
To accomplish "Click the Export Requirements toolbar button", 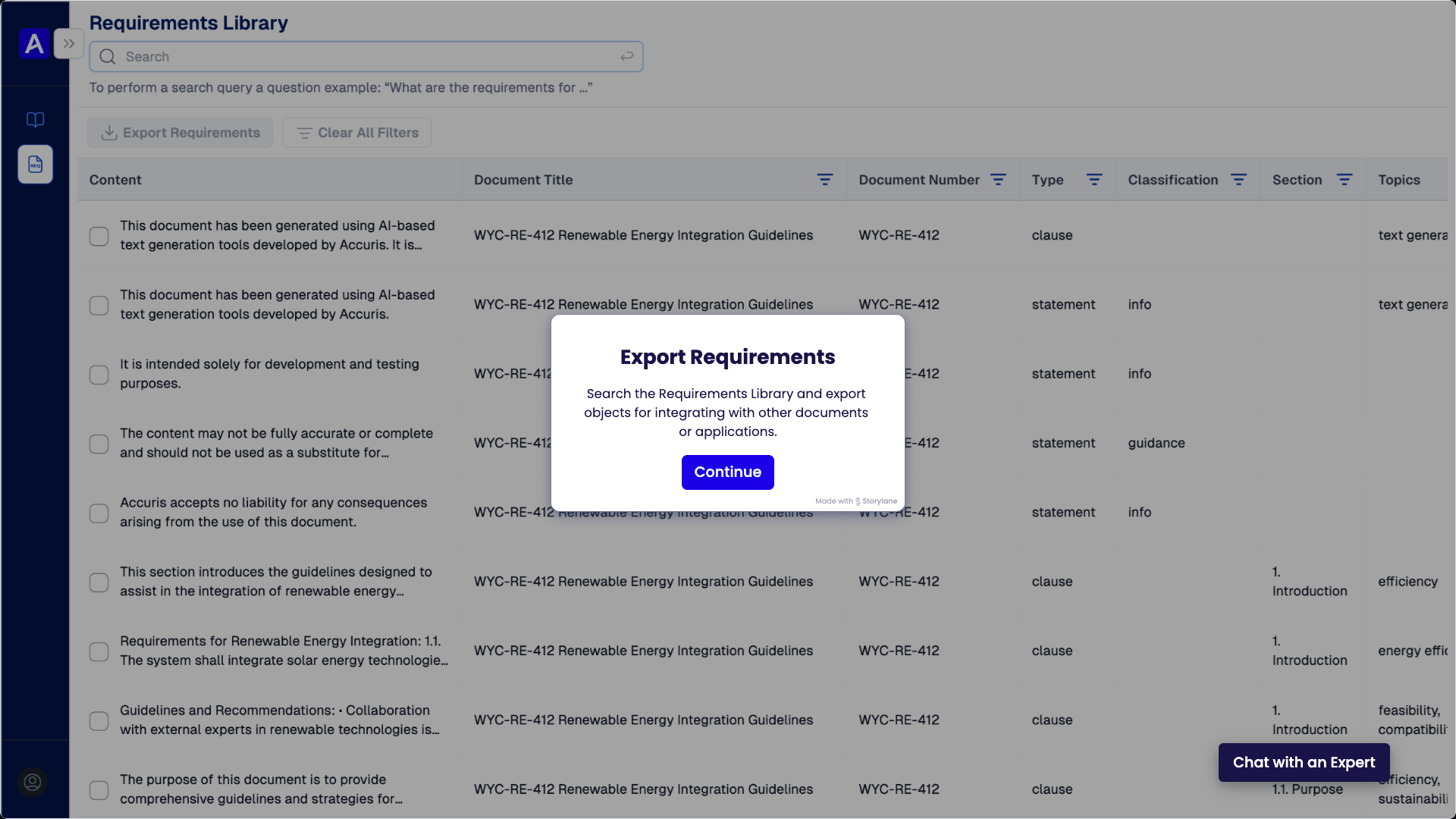I will (180, 133).
